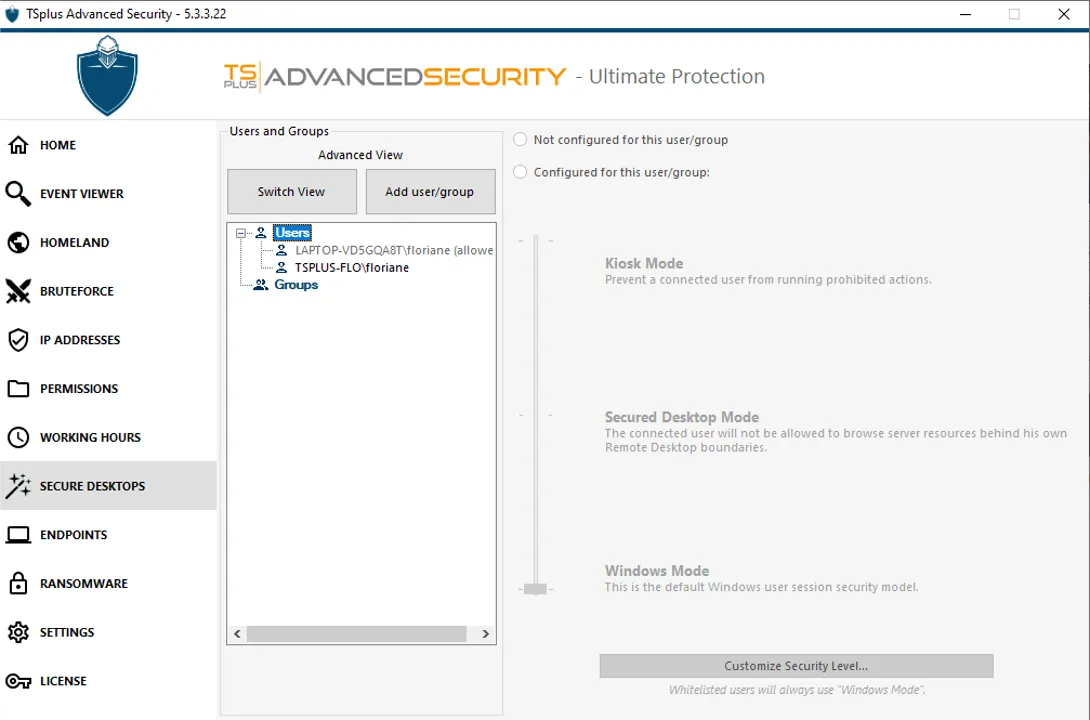The width and height of the screenshot is (1090, 720).
Task: Click the Customize Security Level button
Action: point(796,666)
